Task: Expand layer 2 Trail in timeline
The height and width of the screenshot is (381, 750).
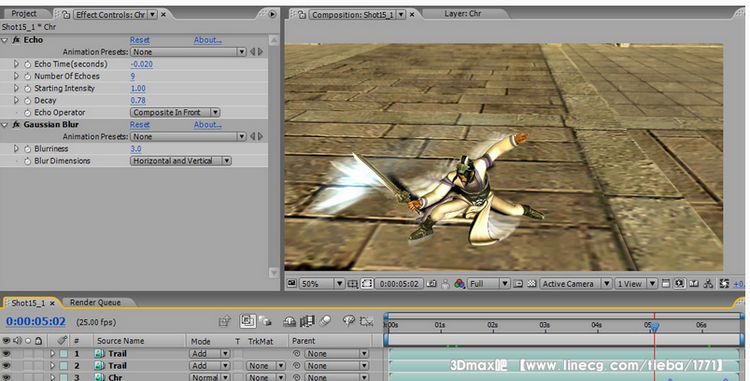Action: 53,365
